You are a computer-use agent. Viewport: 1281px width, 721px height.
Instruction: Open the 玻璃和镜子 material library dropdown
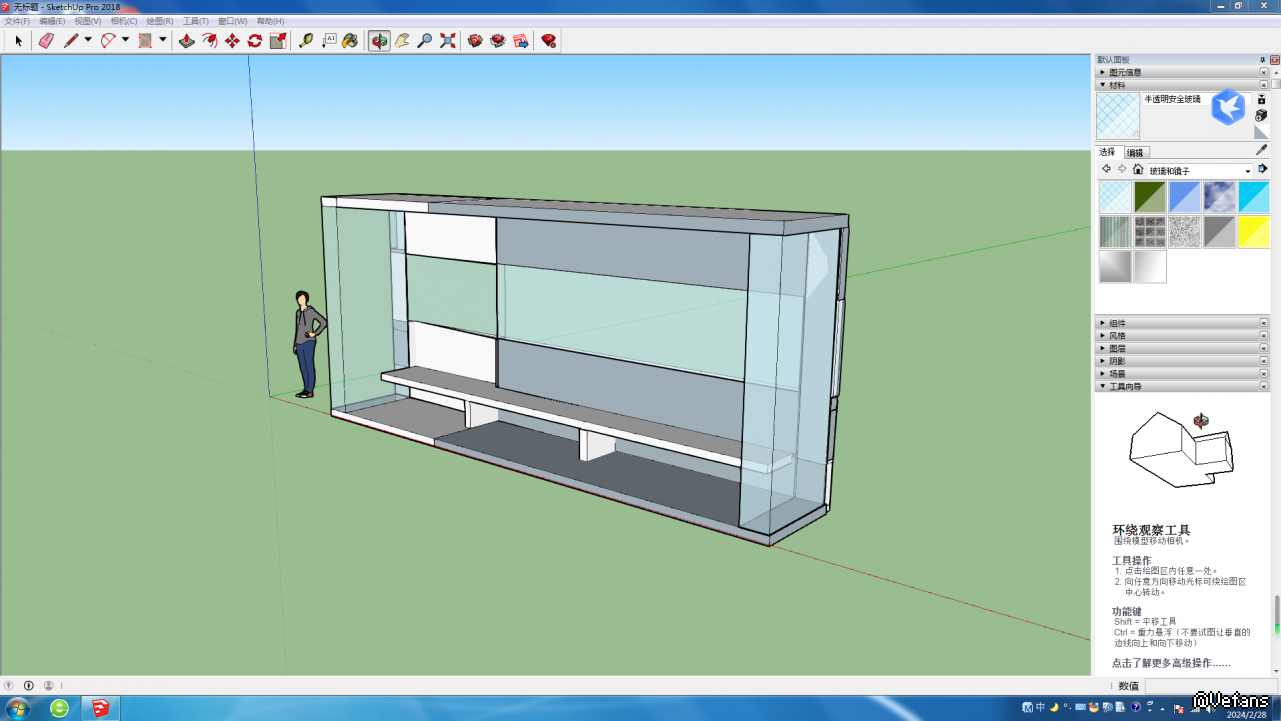pyautogui.click(x=1247, y=171)
